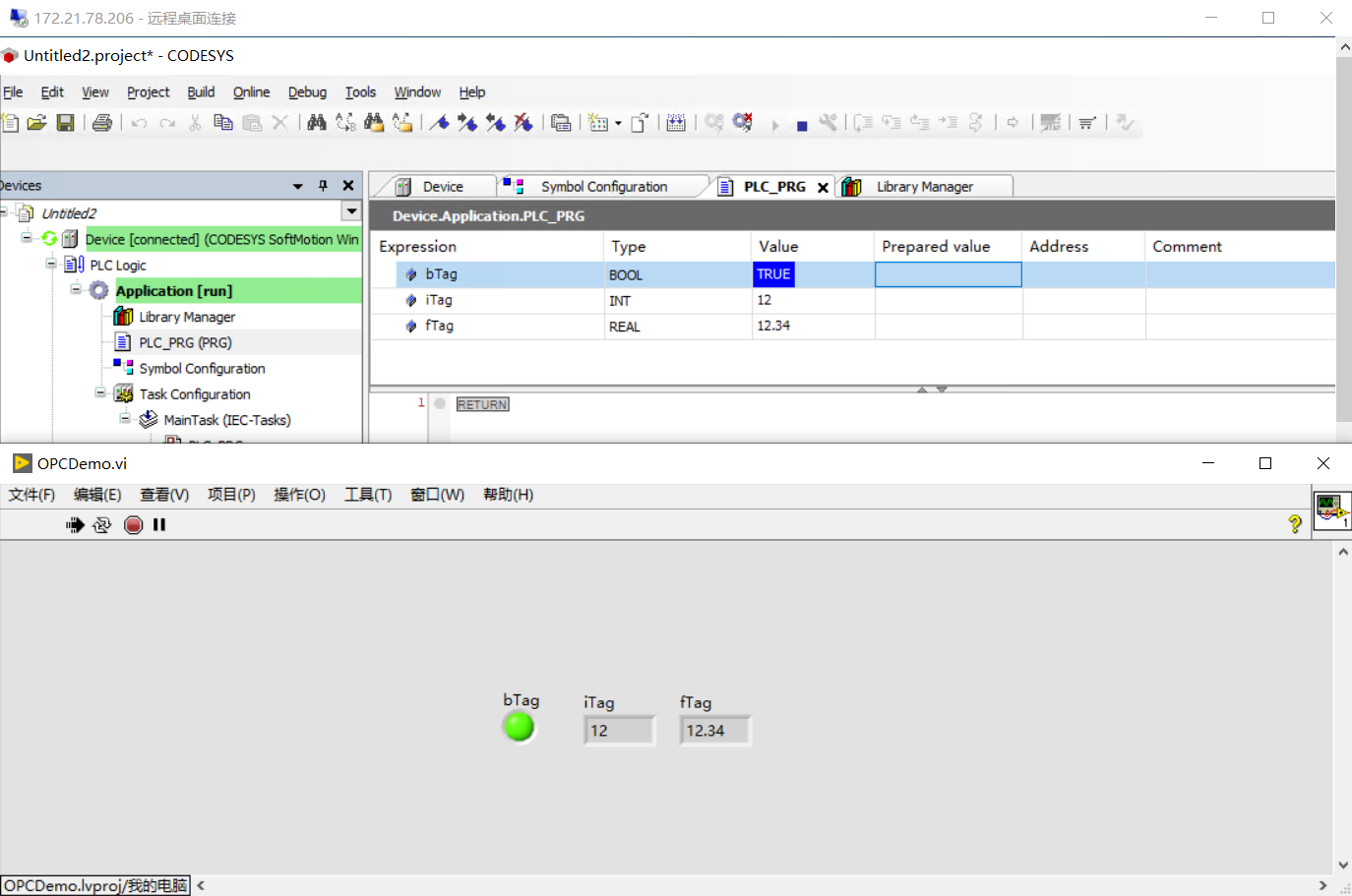This screenshot has width=1352, height=896.
Task: Toggle a breakpoint on the RETURN line
Action: point(439,403)
